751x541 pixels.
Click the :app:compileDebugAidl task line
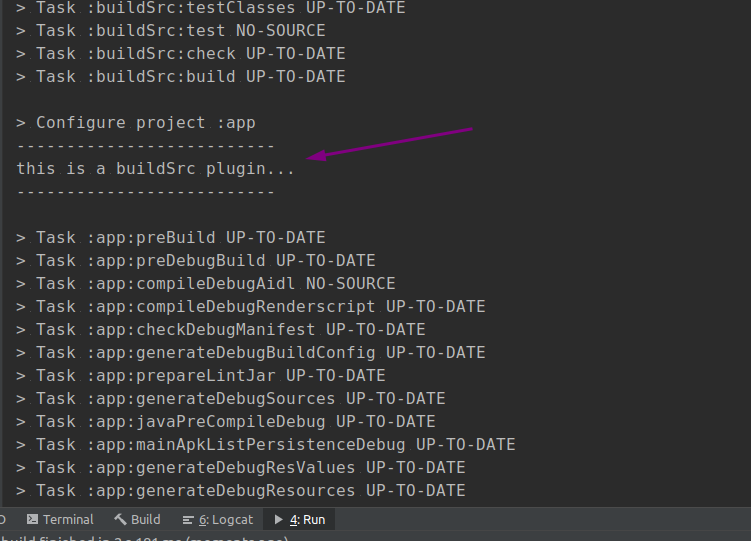click(205, 283)
